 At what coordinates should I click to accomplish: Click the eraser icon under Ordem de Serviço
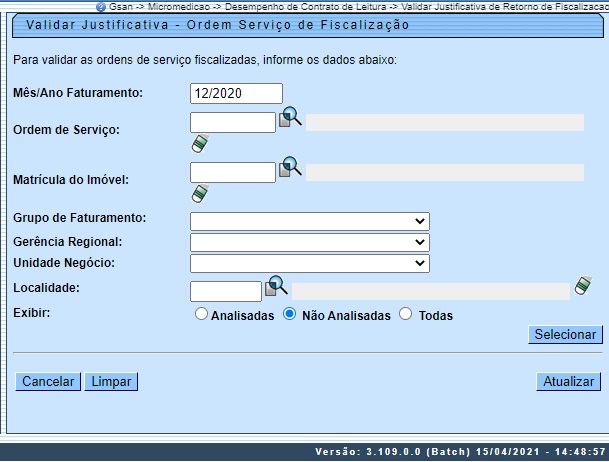click(200, 145)
